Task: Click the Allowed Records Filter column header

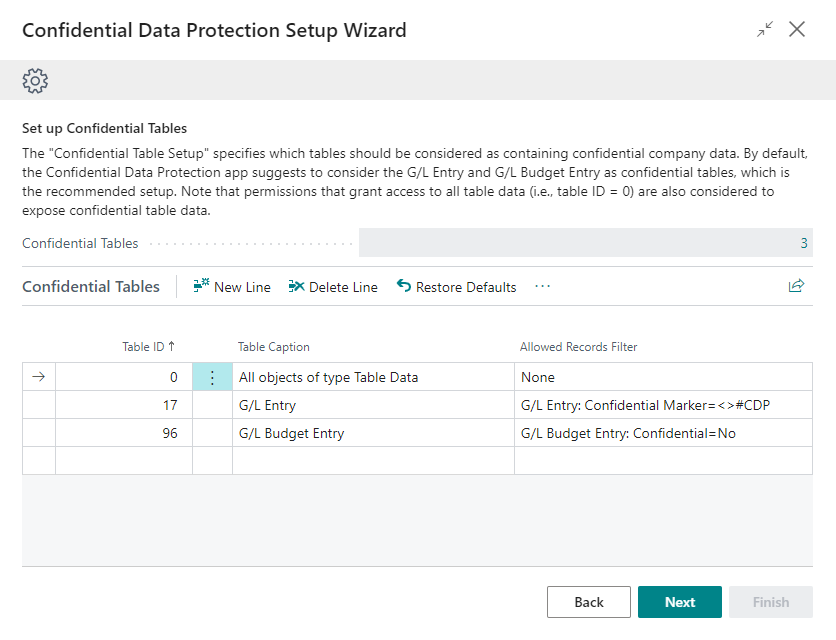Action: click(x=578, y=347)
